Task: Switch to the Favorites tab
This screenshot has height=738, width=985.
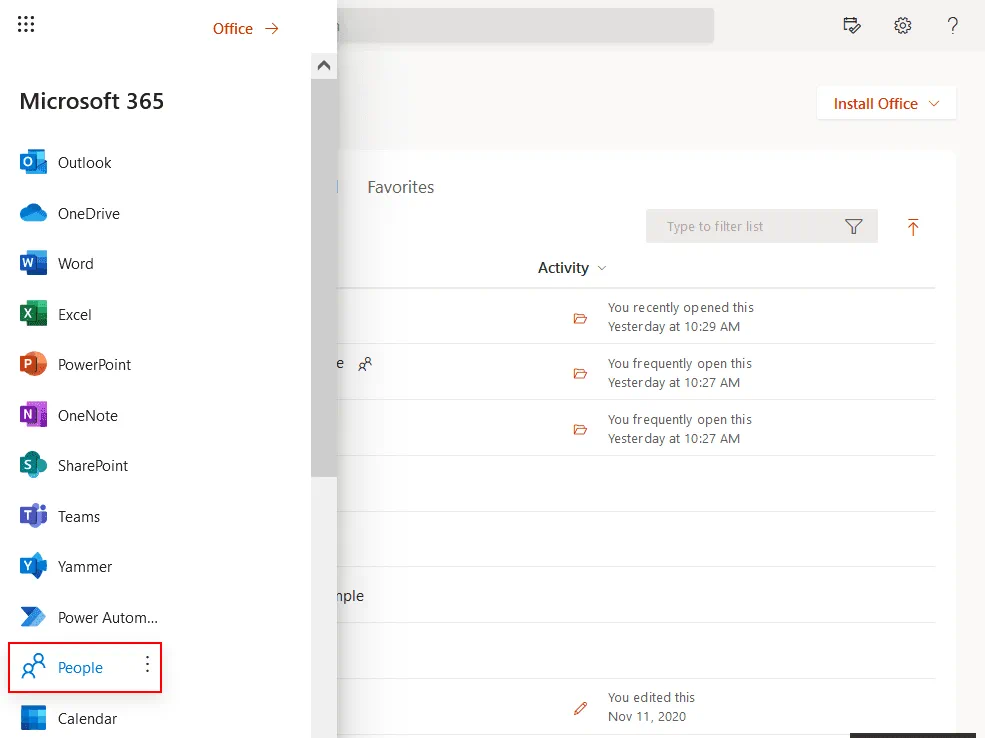Action: pos(400,187)
